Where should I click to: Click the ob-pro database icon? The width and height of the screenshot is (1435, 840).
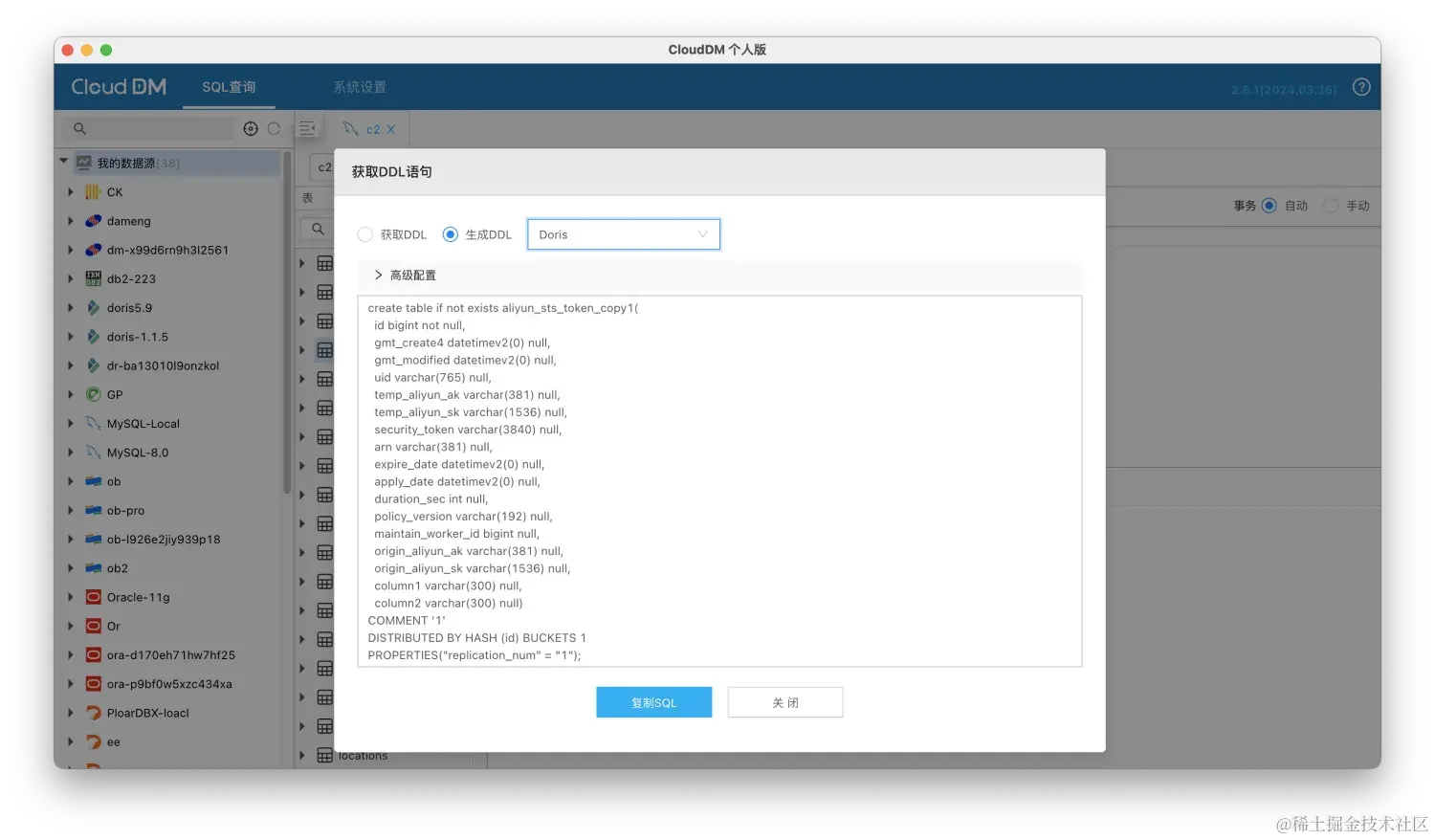pos(93,510)
